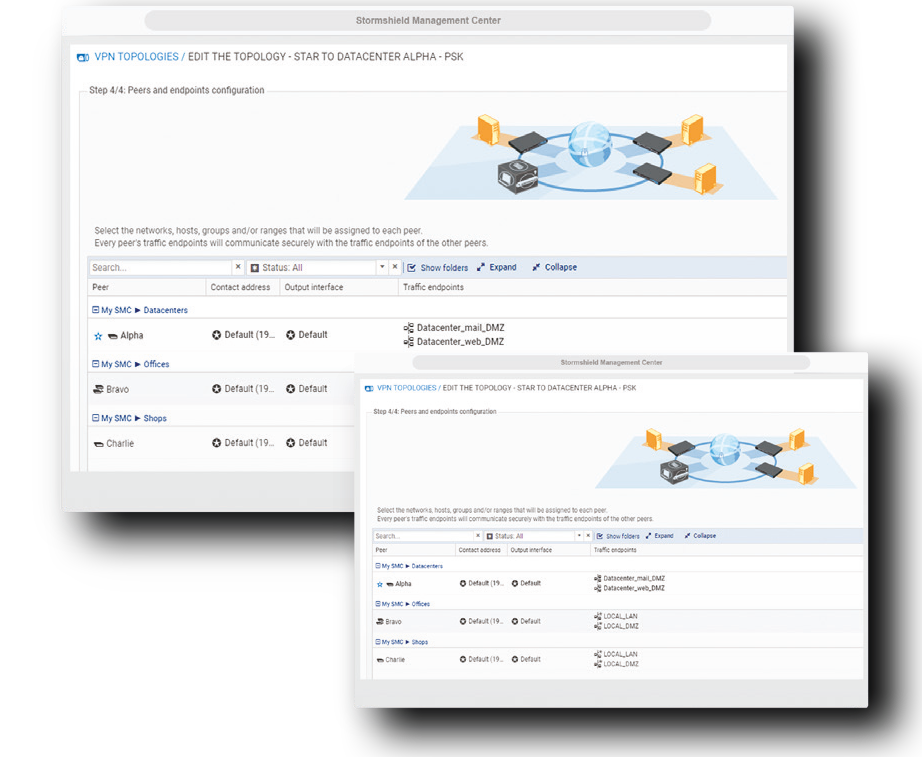Toggle Show folders checkbox in the smaller front window
The width and height of the screenshot is (922, 757).
tap(599, 536)
